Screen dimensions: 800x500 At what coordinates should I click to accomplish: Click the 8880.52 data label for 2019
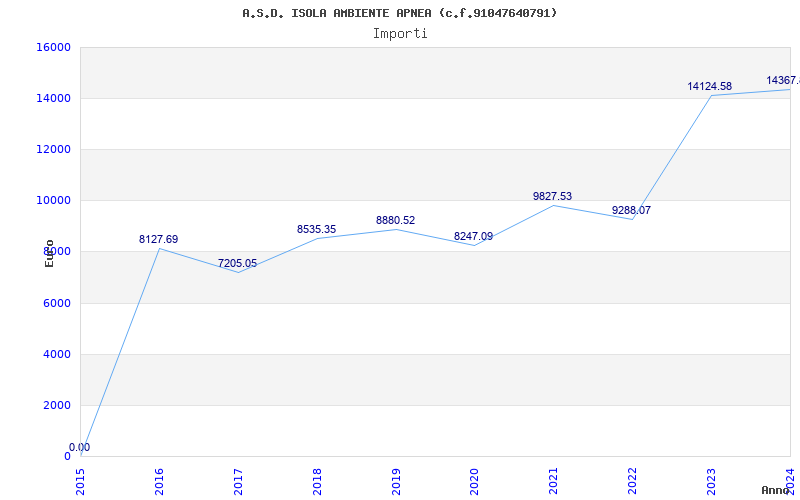(x=395, y=220)
